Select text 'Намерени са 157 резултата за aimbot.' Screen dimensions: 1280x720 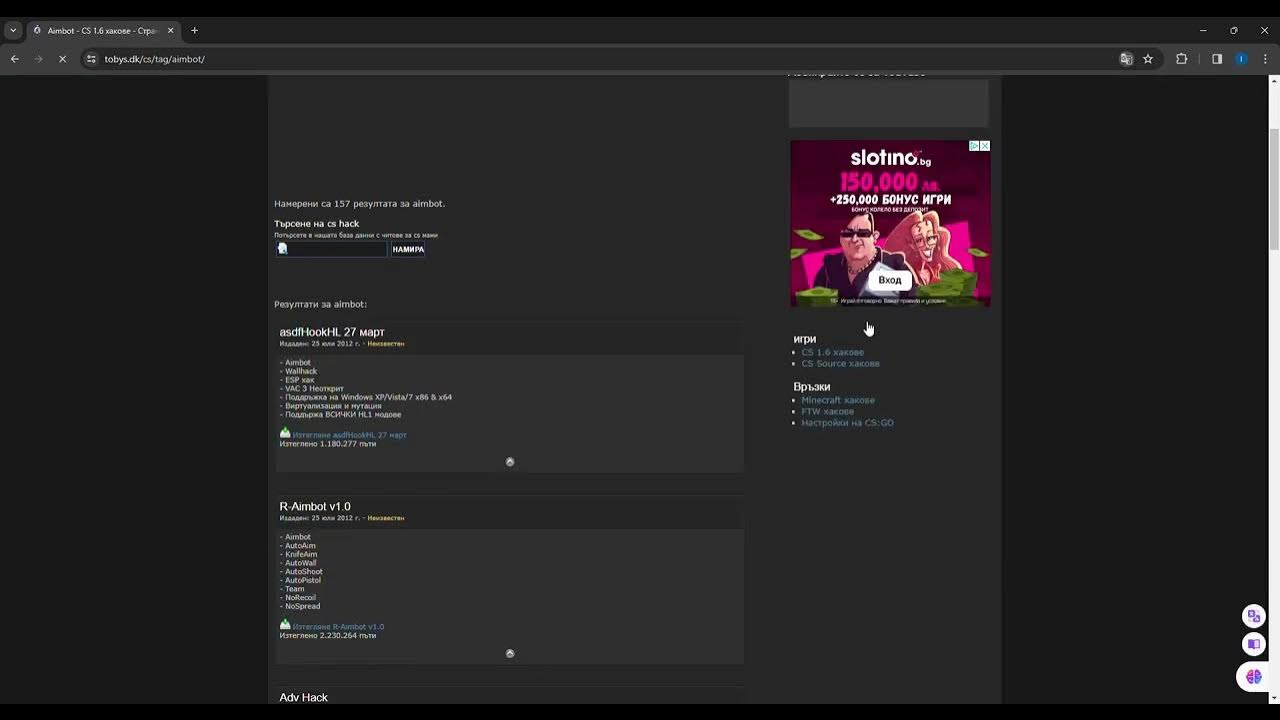[x=360, y=204]
